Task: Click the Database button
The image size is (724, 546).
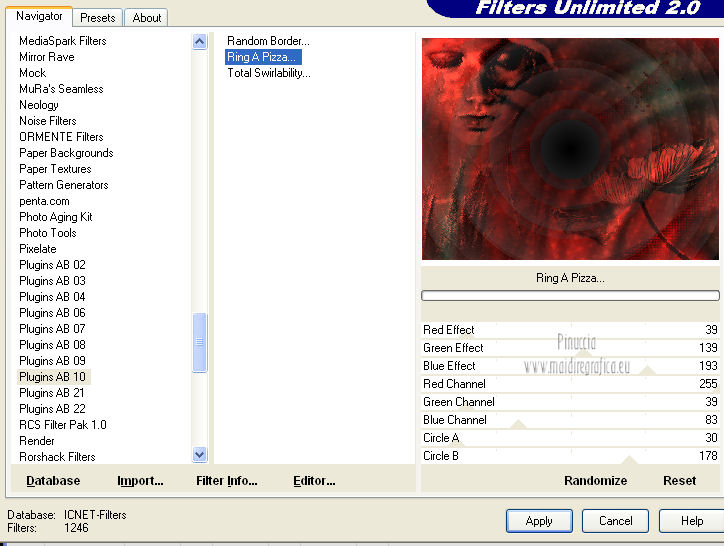Action: 53,481
